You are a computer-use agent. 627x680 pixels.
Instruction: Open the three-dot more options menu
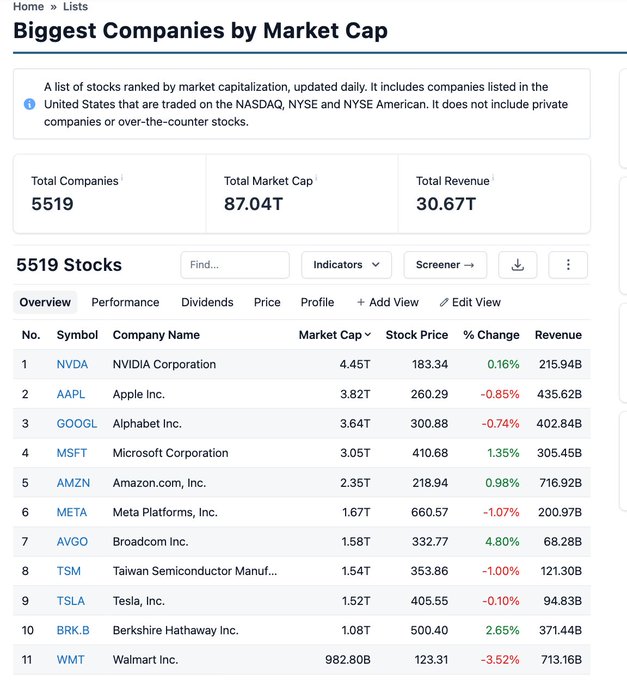coord(568,265)
